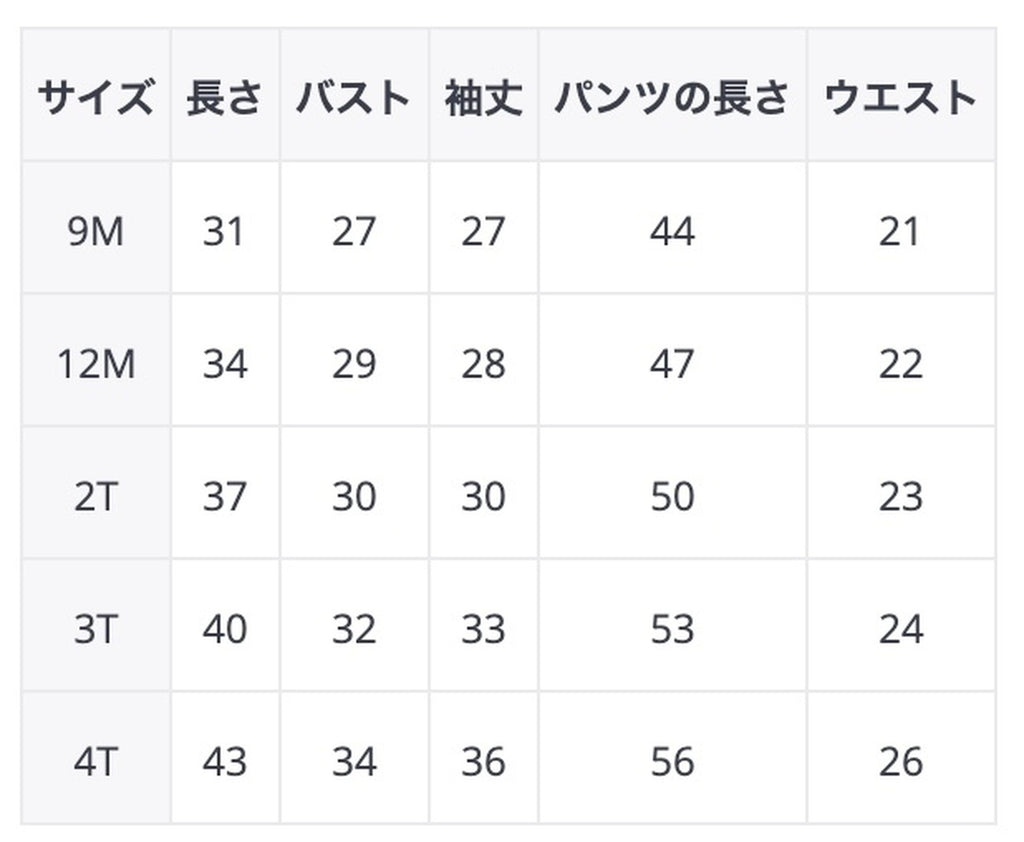The height and width of the screenshot is (842, 1024).
Task: Click the 12M size row label
Action: click(x=95, y=364)
